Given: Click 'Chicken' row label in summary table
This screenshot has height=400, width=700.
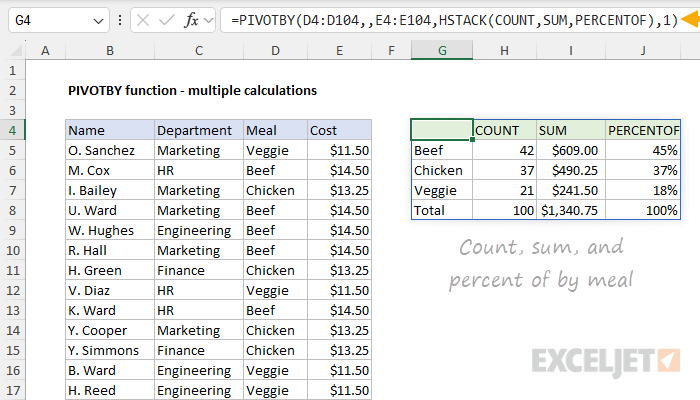Looking at the screenshot, I should click(442, 171).
